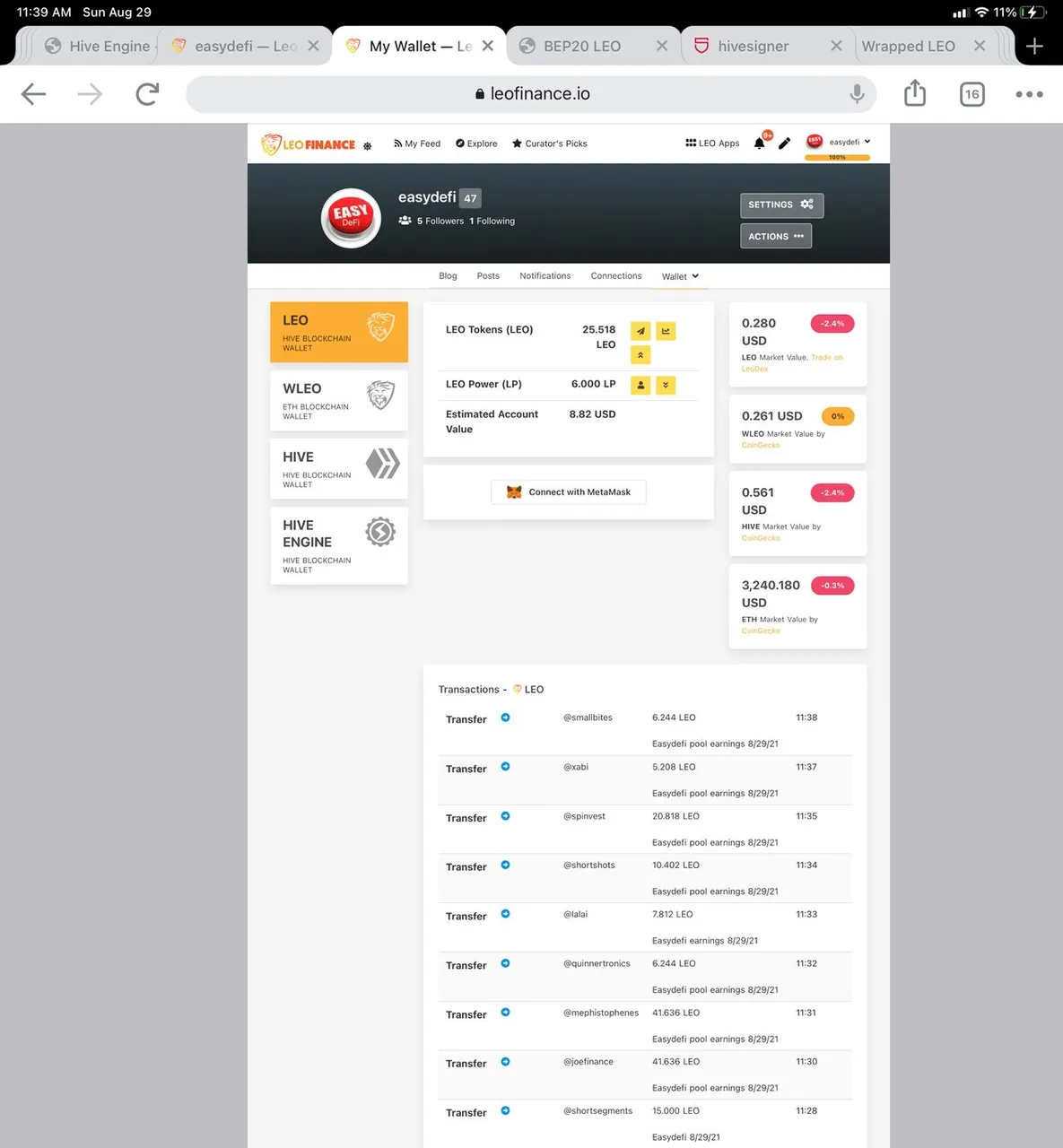Switch to the Blog tab

(448, 276)
